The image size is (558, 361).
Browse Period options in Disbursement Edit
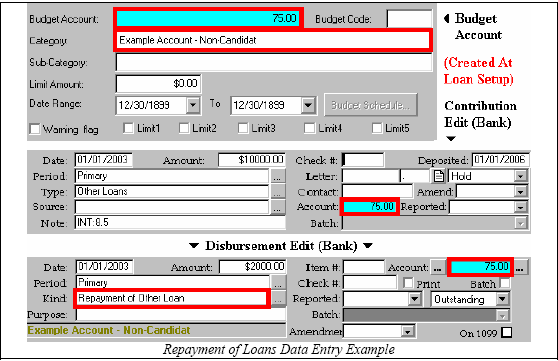[x=279, y=283]
